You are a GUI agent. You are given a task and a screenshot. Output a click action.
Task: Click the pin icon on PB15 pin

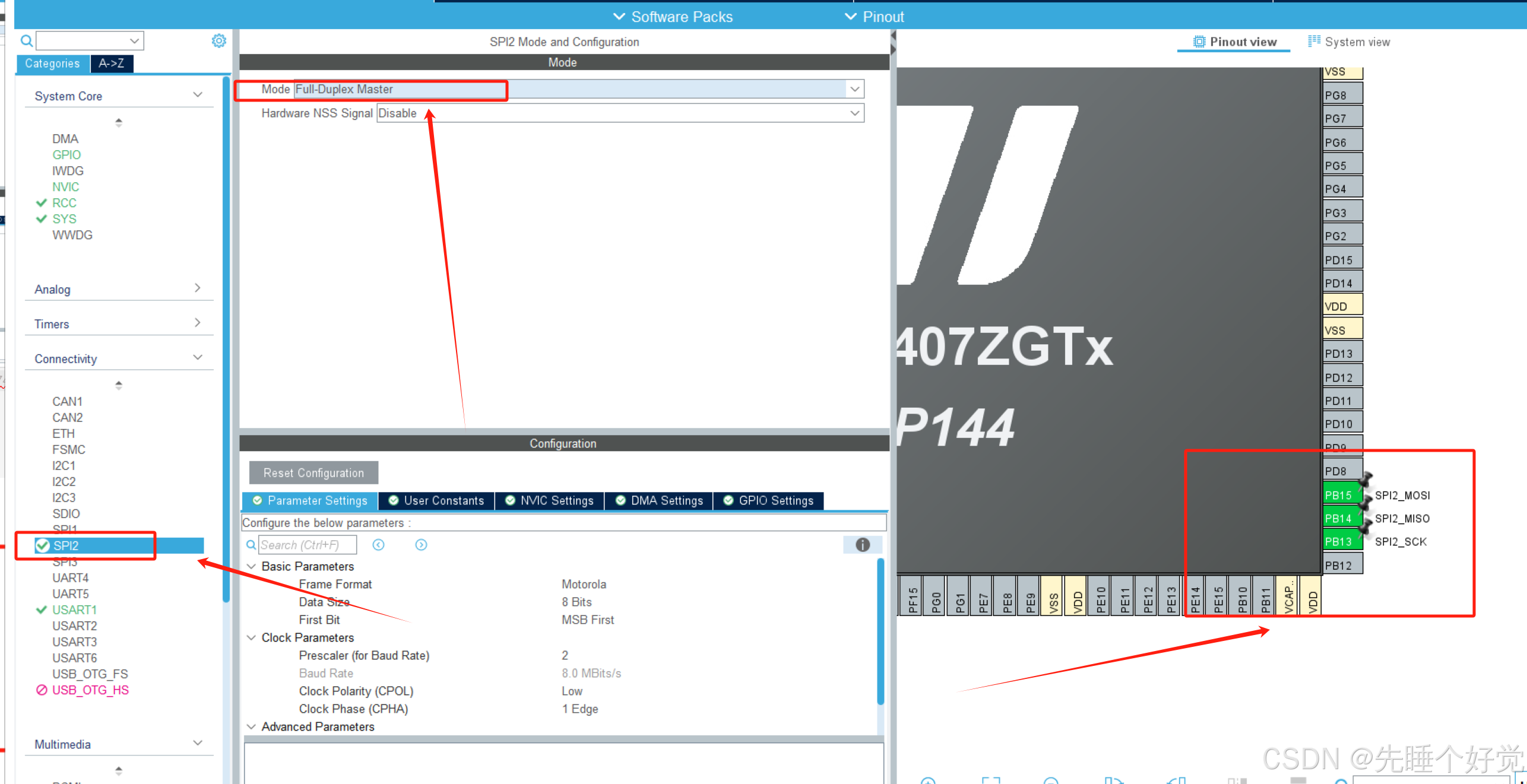point(1366,479)
